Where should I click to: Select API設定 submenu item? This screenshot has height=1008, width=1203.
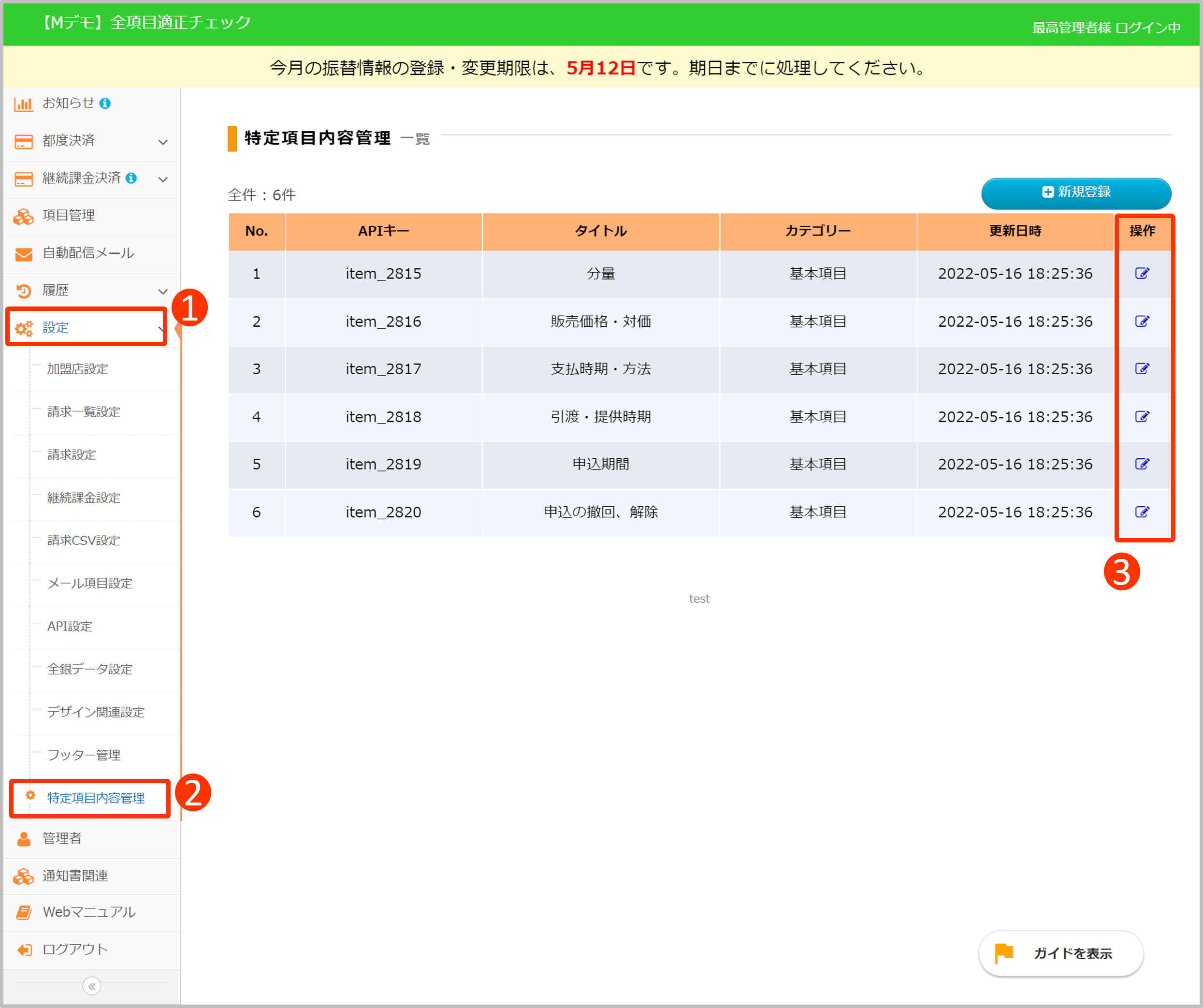point(70,626)
